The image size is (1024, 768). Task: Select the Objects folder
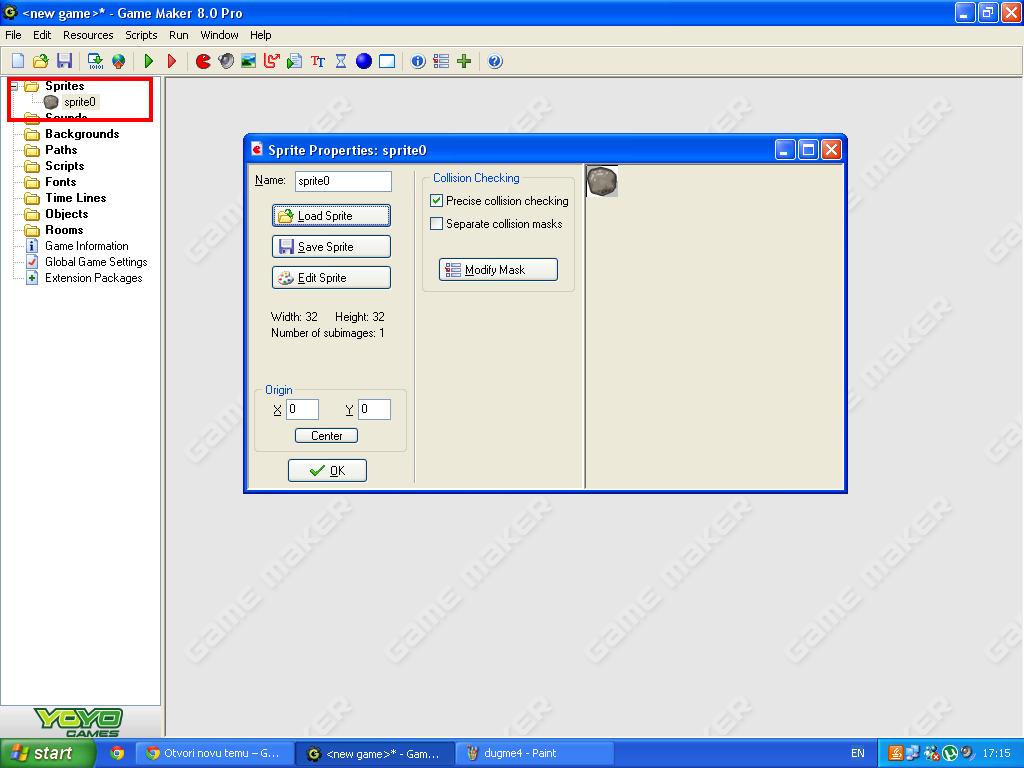coord(67,214)
